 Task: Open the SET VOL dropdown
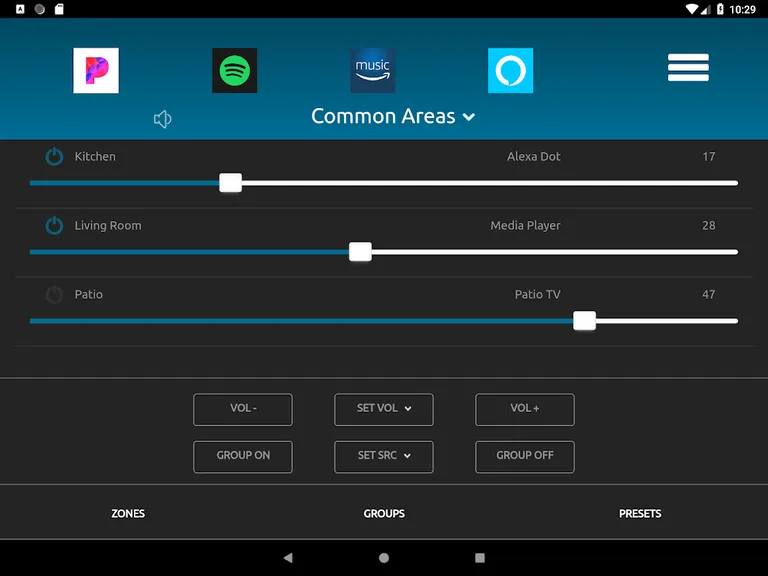[384, 409]
